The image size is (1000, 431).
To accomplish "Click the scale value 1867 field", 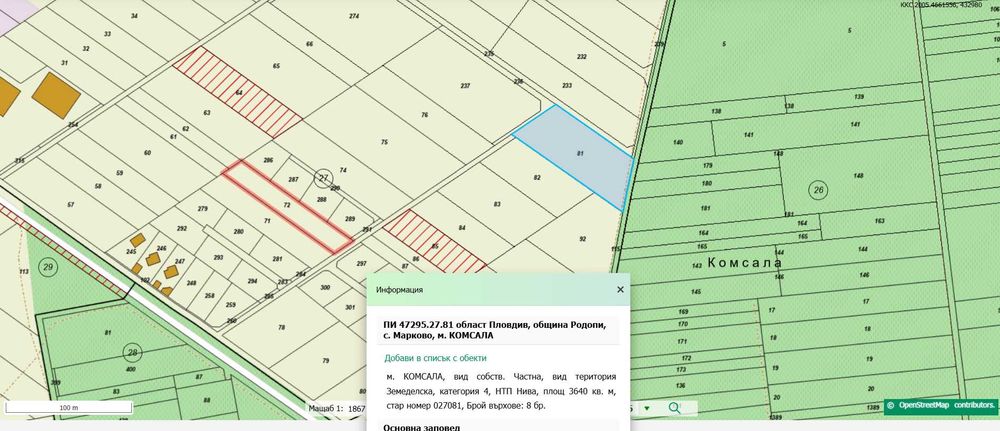I will tap(357, 408).
